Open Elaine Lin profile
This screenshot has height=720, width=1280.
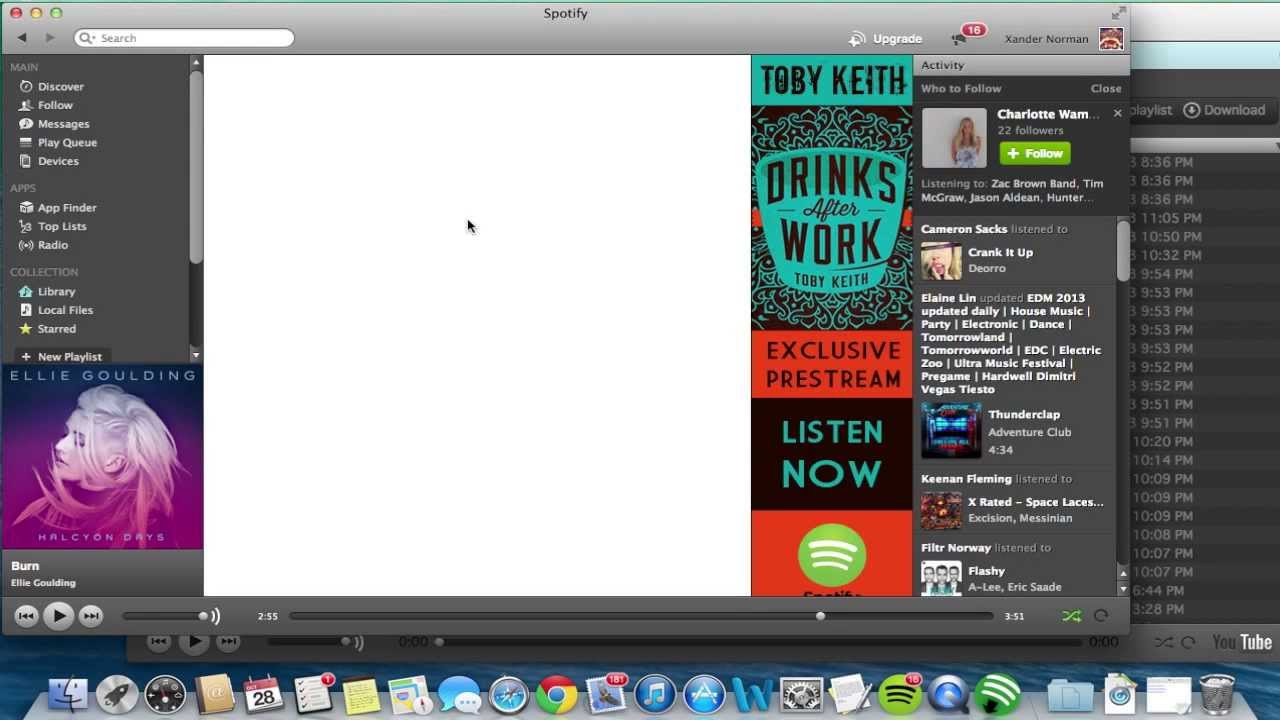(x=948, y=298)
